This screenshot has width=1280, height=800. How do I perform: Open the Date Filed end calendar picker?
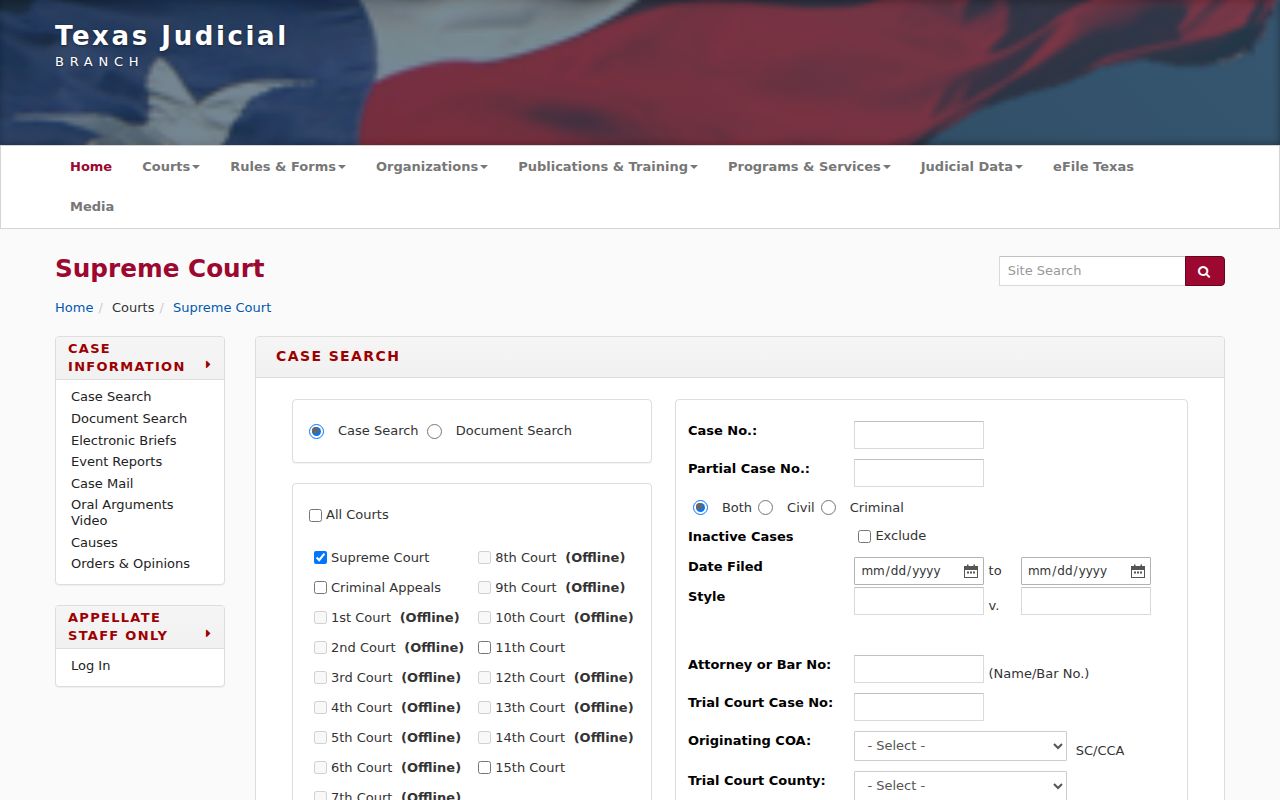coord(1137,571)
